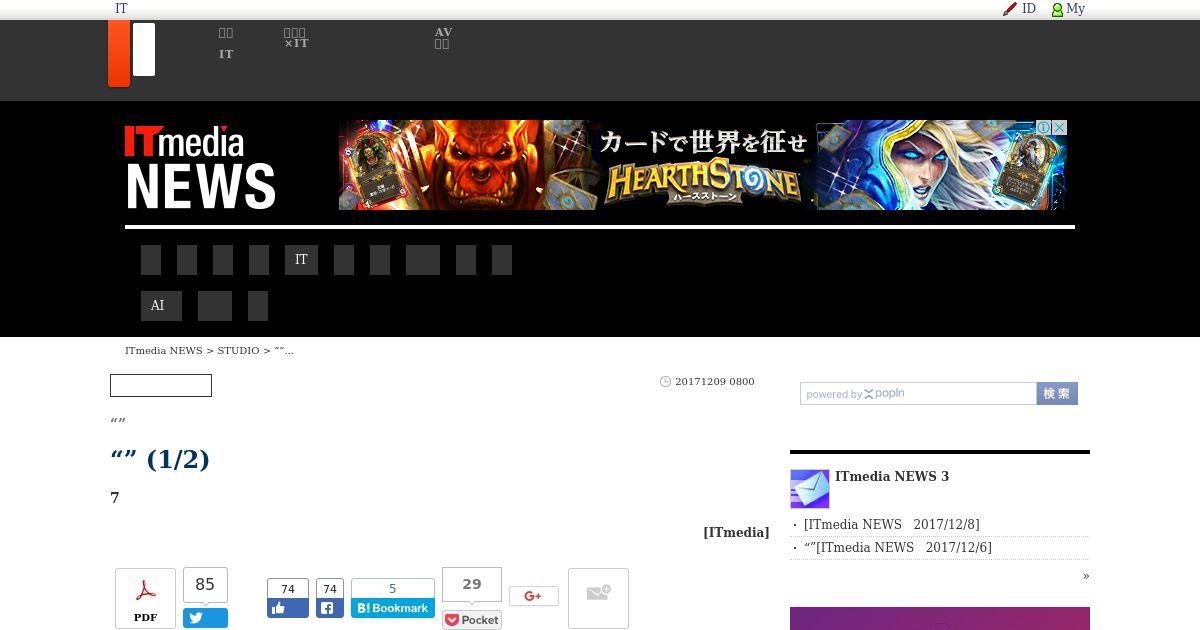This screenshot has width=1200, height=630.
Task: Add to Hatena with the B! Bookmark button
Action: (393, 608)
